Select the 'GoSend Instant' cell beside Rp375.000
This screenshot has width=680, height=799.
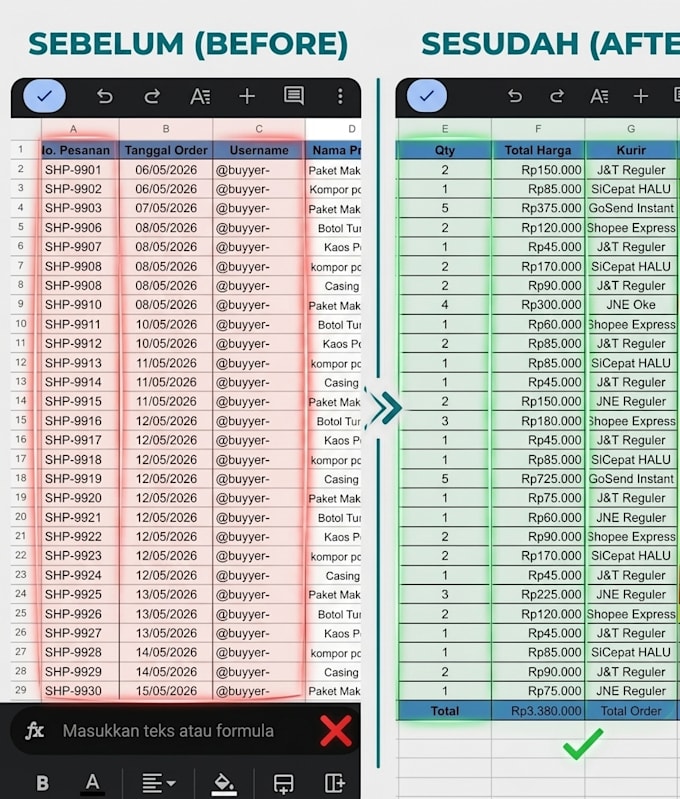pyautogui.click(x=631, y=208)
